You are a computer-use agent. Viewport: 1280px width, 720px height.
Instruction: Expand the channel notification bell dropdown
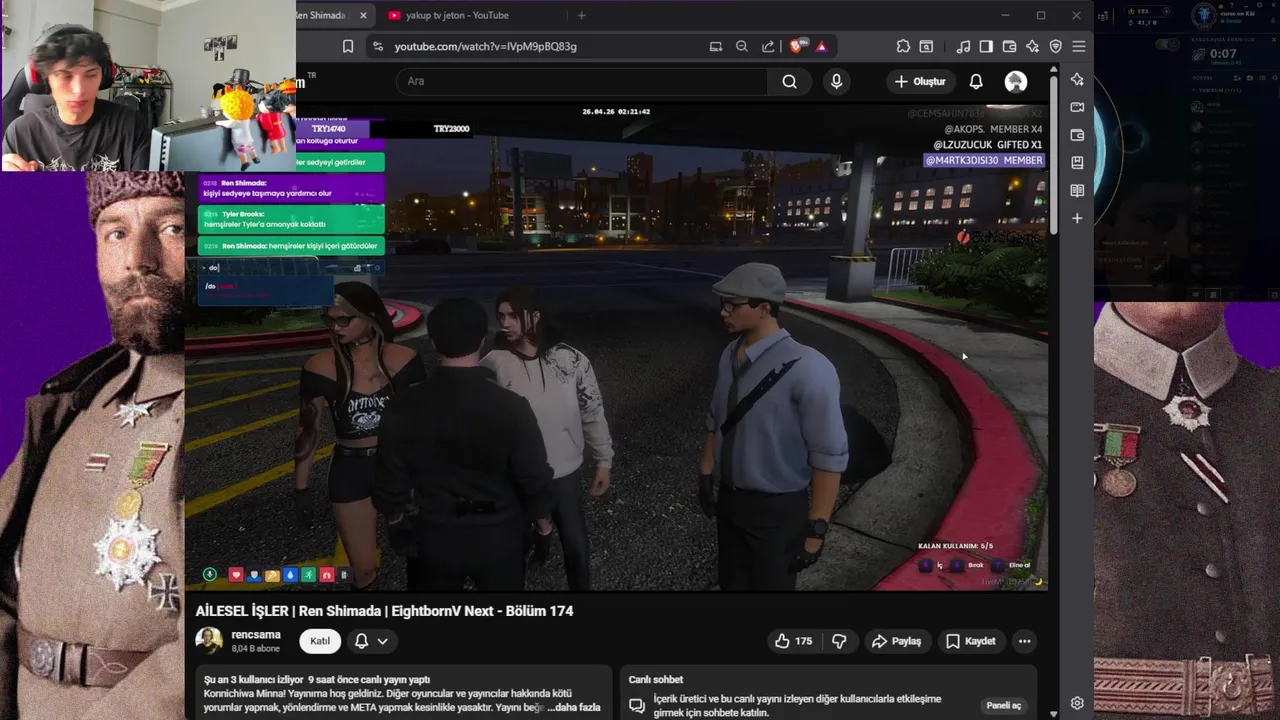pyautogui.click(x=370, y=641)
